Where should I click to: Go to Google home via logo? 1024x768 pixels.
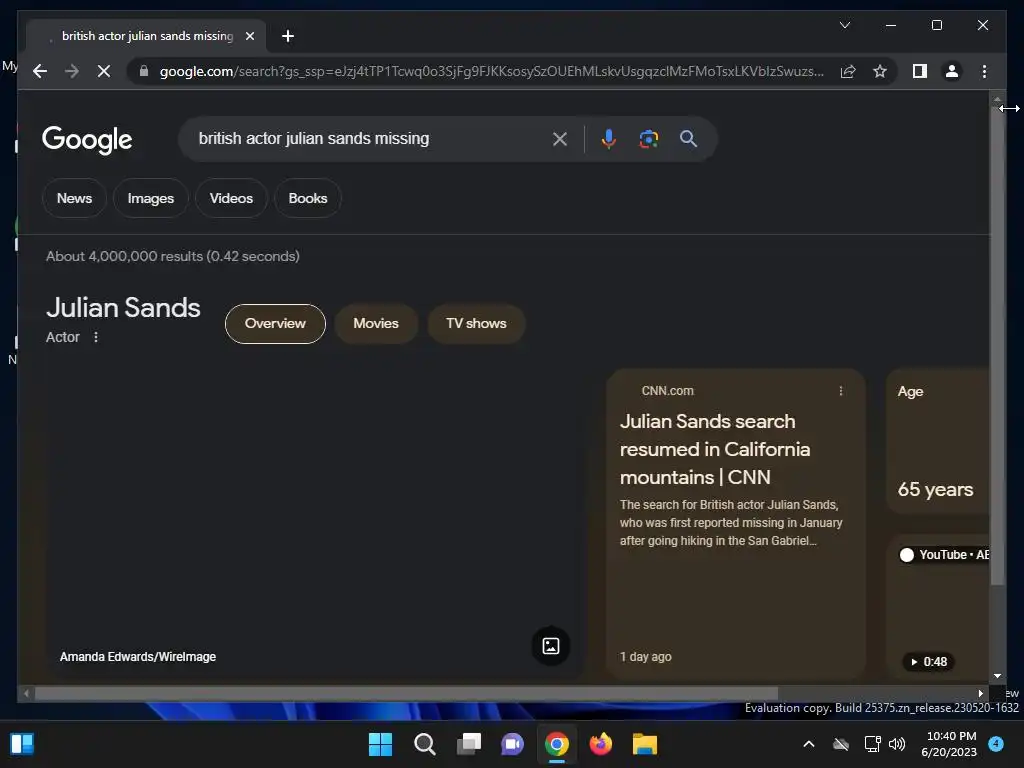pyautogui.click(x=87, y=140)
